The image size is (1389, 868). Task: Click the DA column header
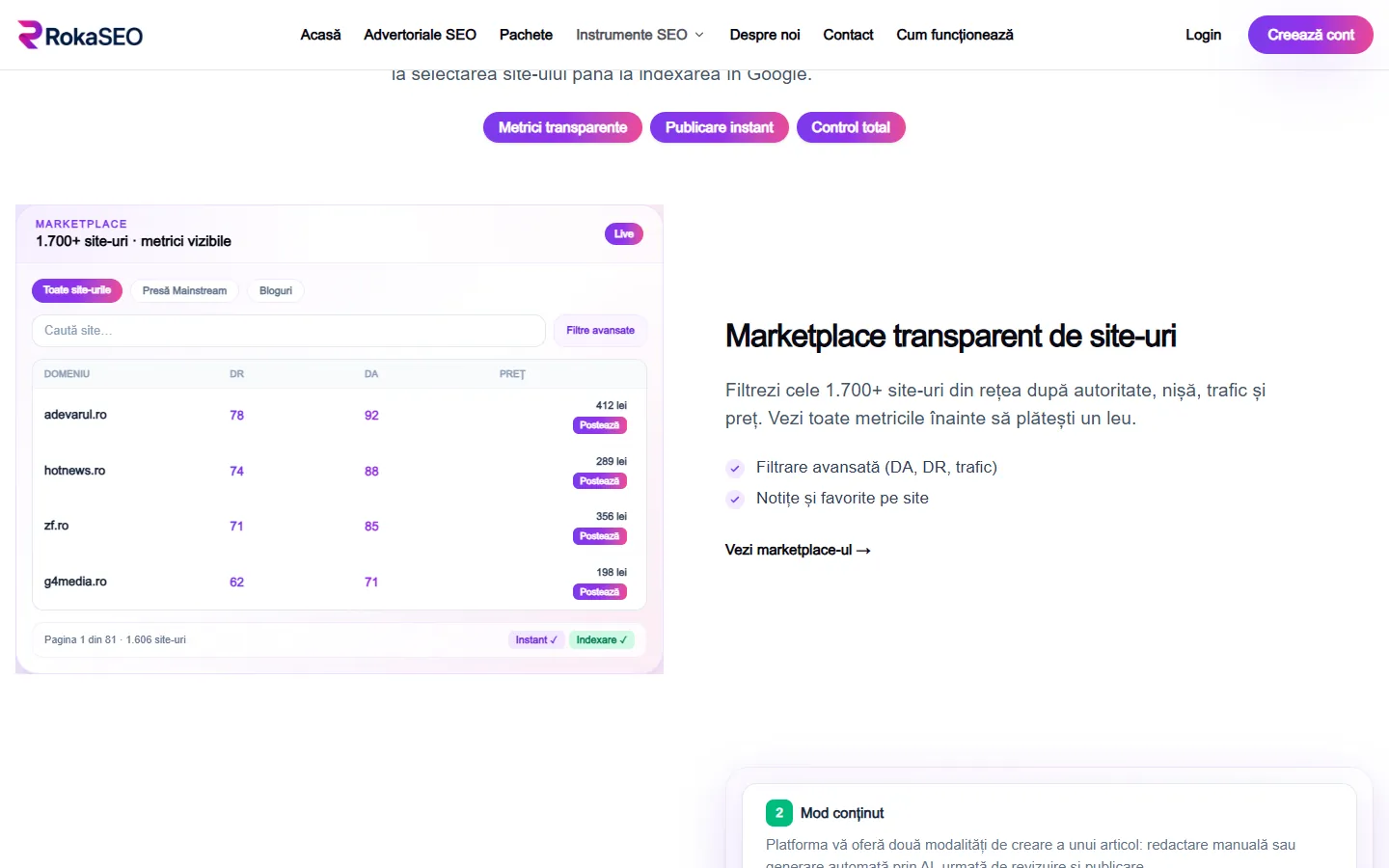click(x=371, y=374)
